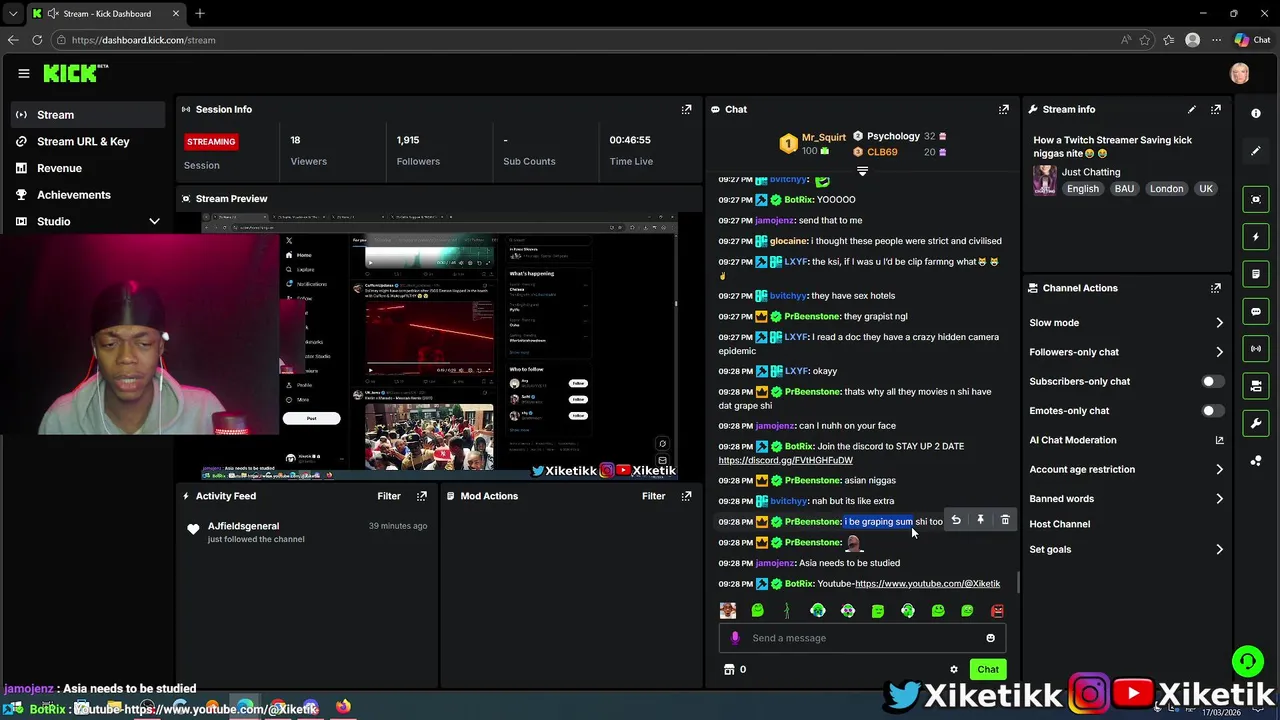Open the emoji picker in message box
1280x720 pixels.
click(990, 638)
